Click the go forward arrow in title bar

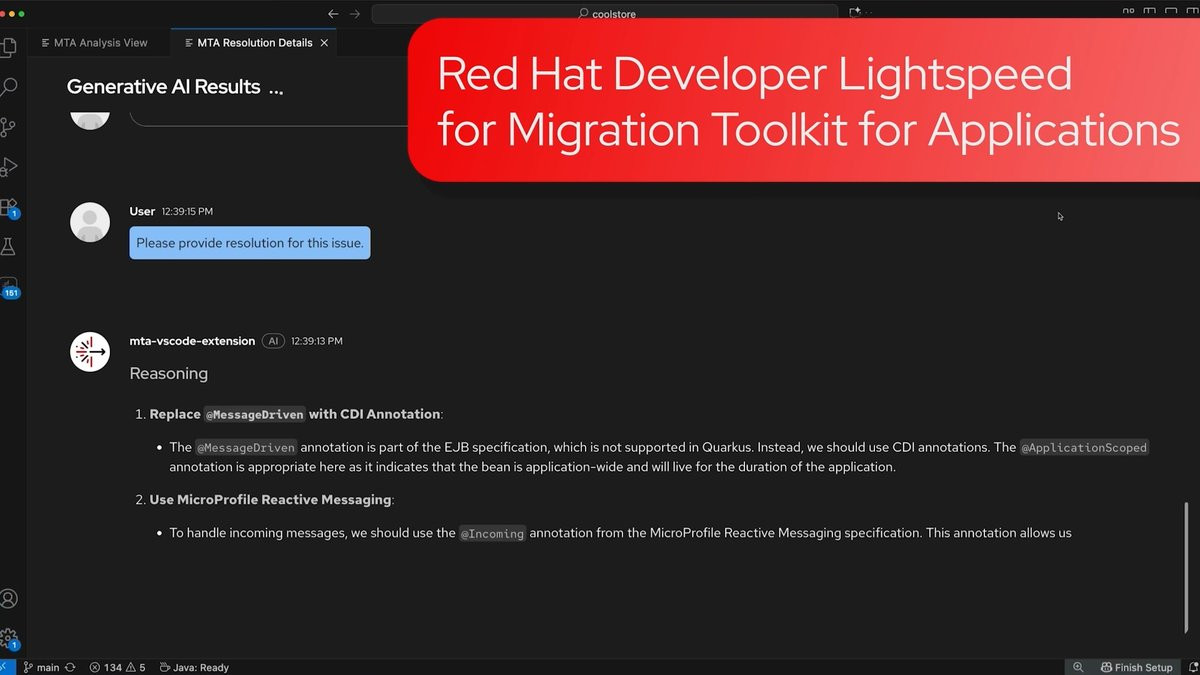point(355,14)
